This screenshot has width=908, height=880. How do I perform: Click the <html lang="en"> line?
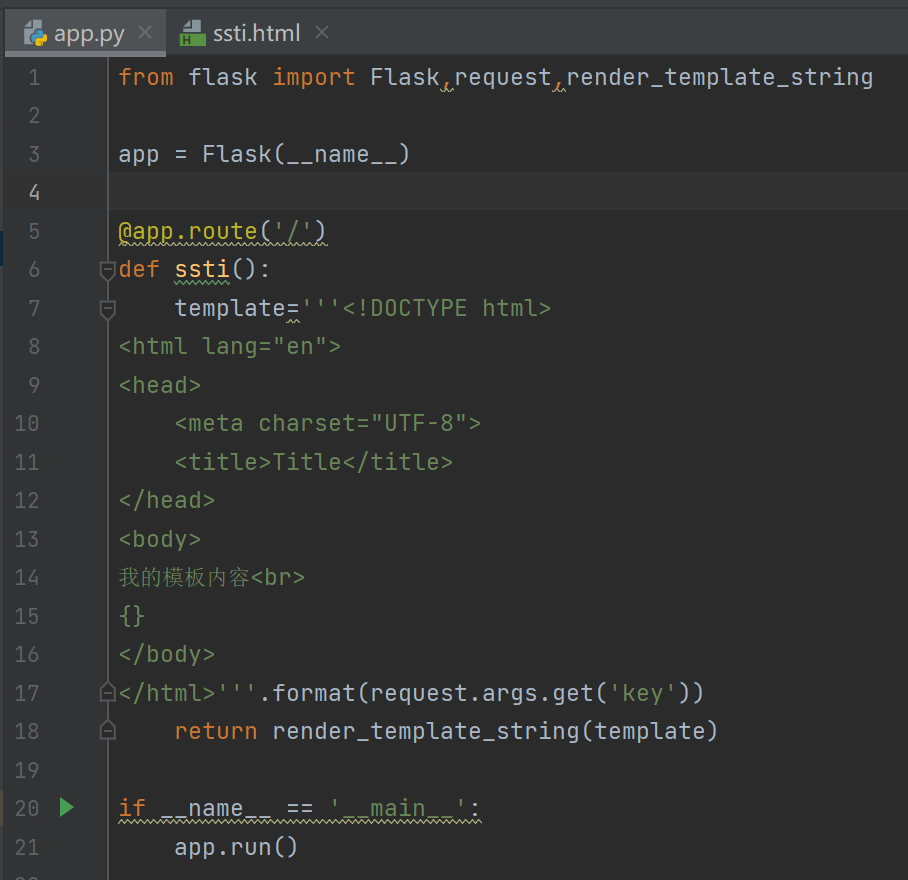pos(230,347)
